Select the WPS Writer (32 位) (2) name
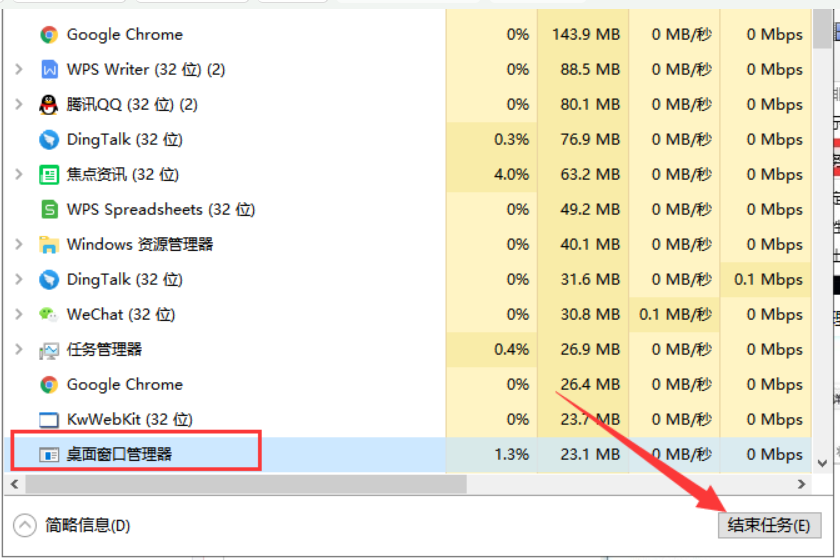840x560 pixels. pos(146,70)
